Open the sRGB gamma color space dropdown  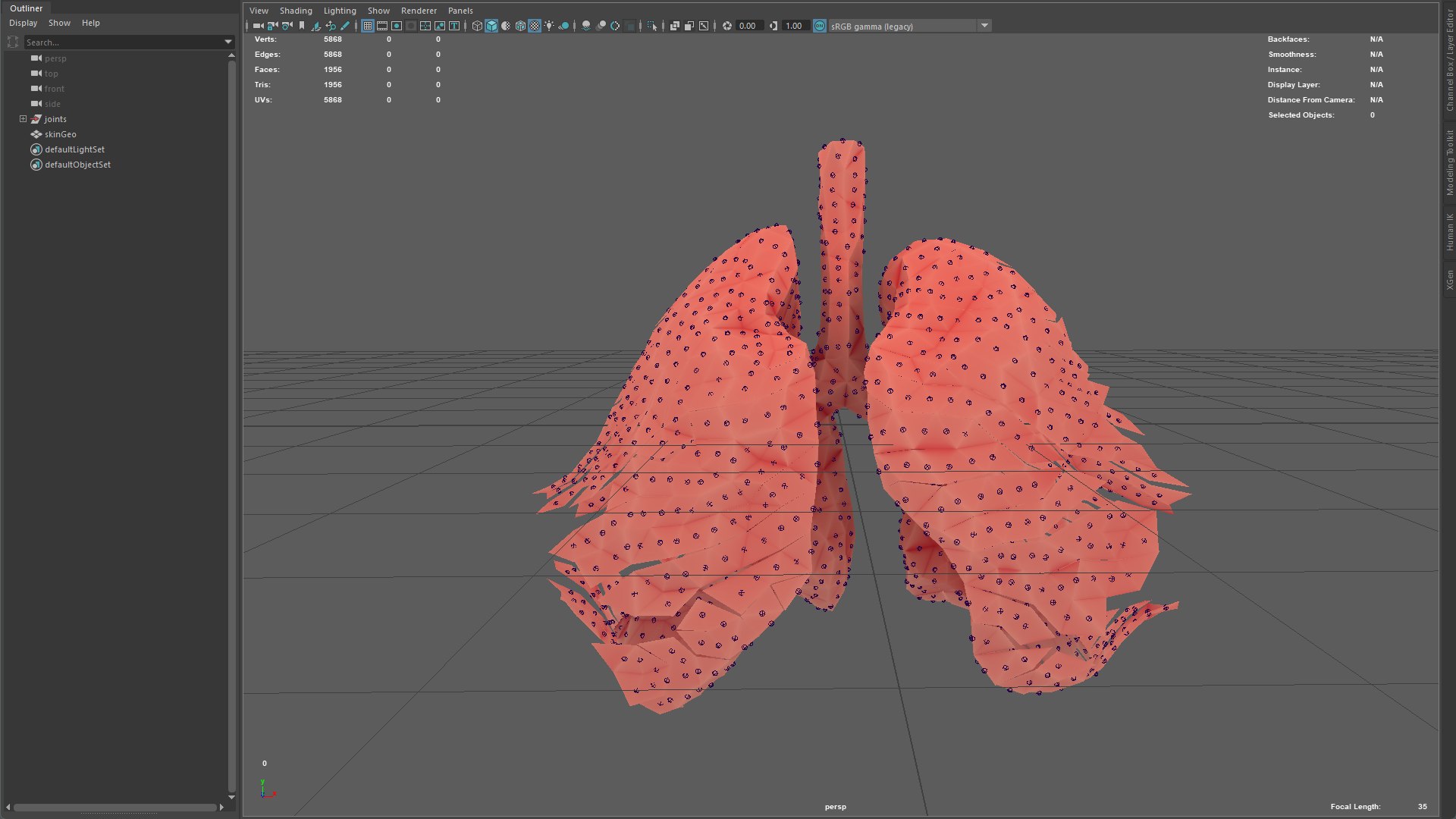point(984,26)
